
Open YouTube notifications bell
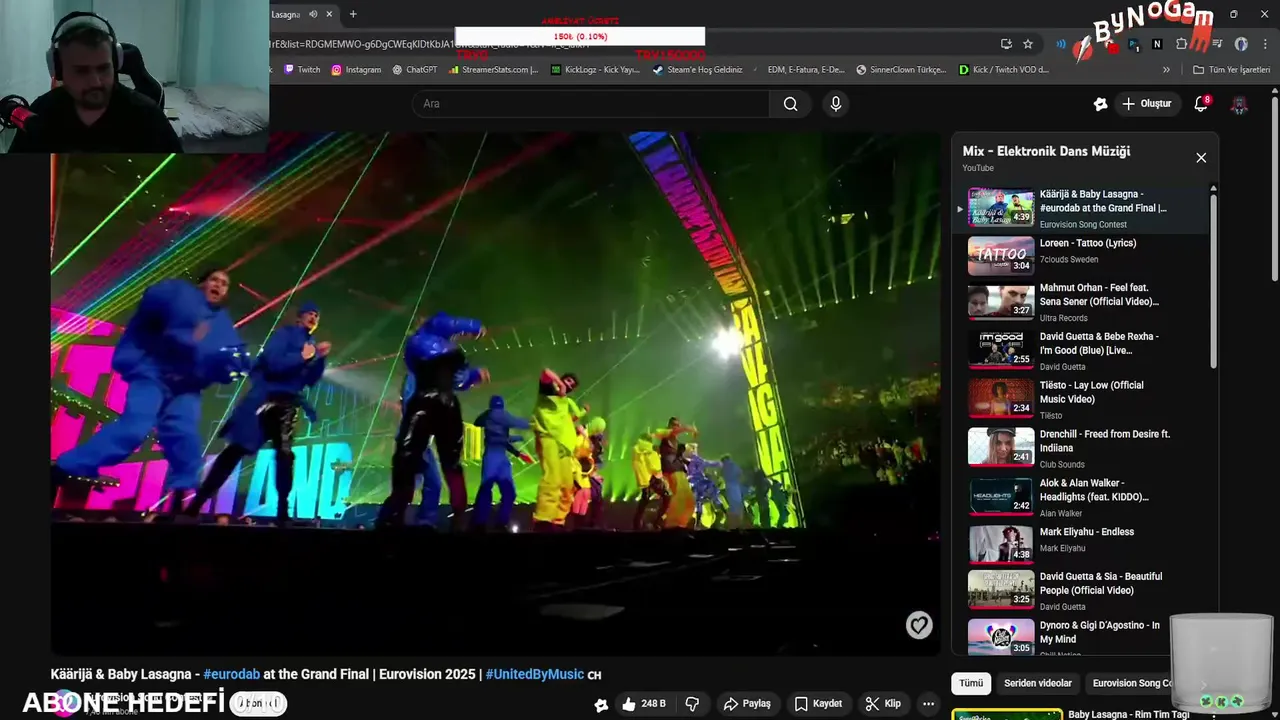tap(1201, 104)
